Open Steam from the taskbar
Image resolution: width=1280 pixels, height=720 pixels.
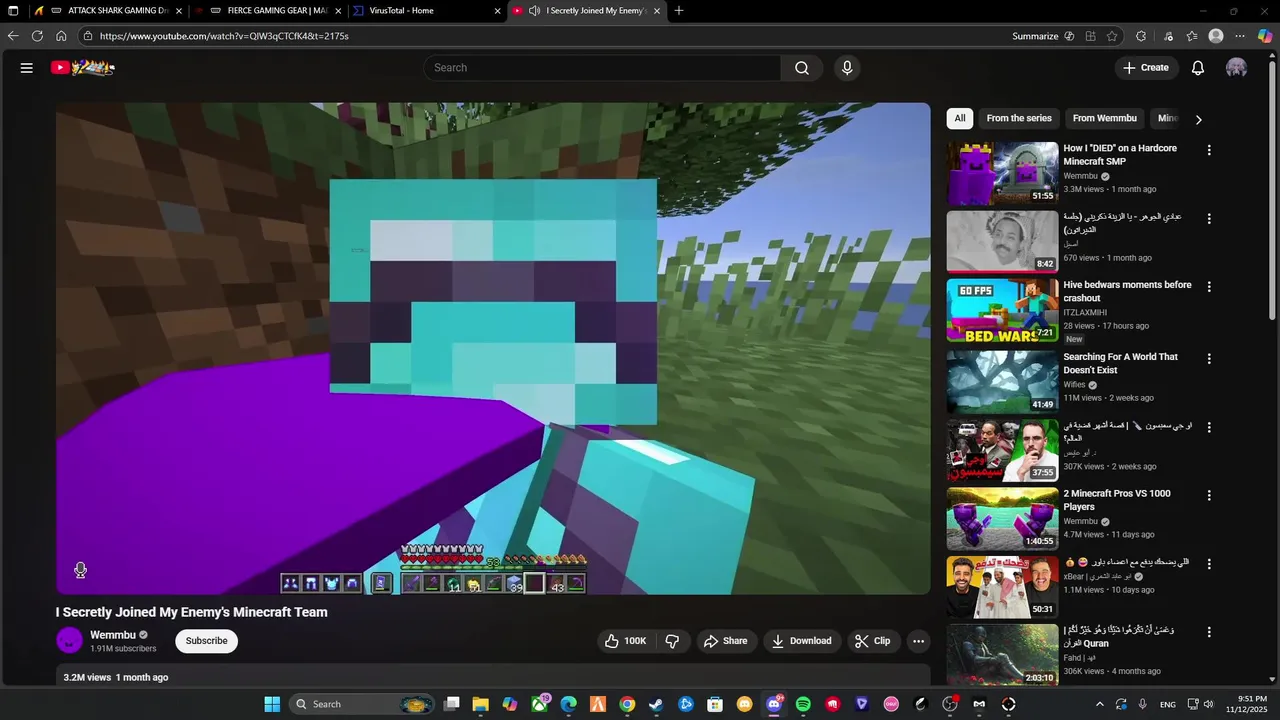click(x=656, y=704)
